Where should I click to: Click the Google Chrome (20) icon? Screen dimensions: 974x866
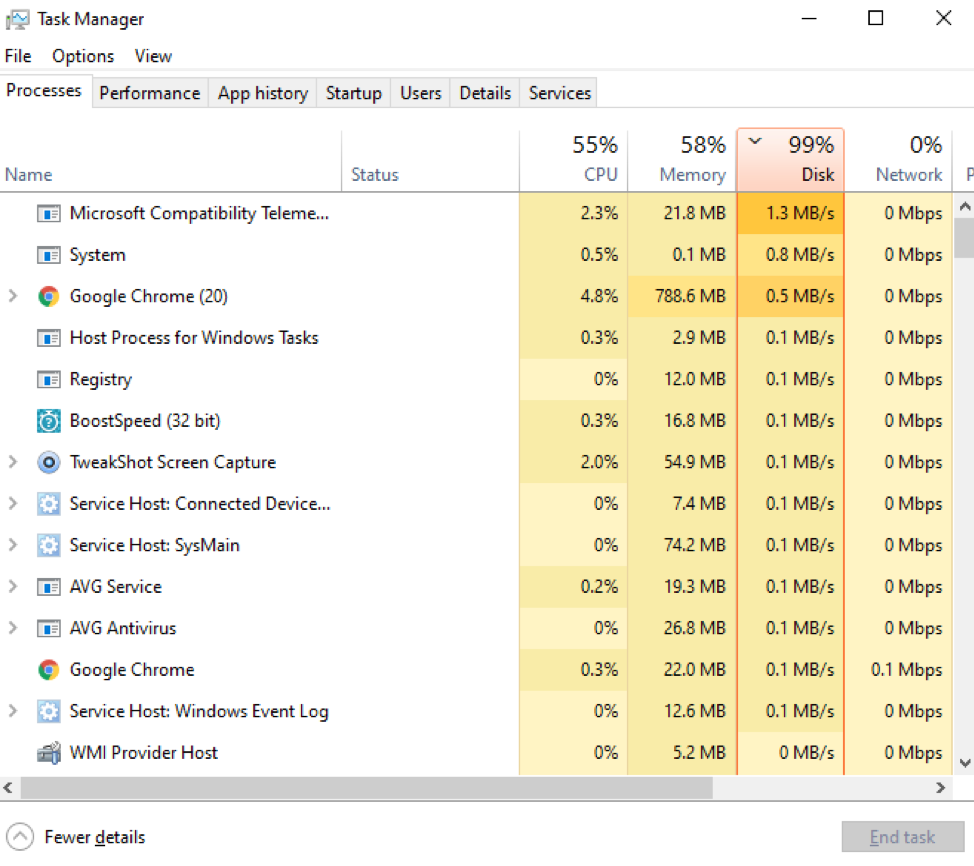[x=48, y=297]
